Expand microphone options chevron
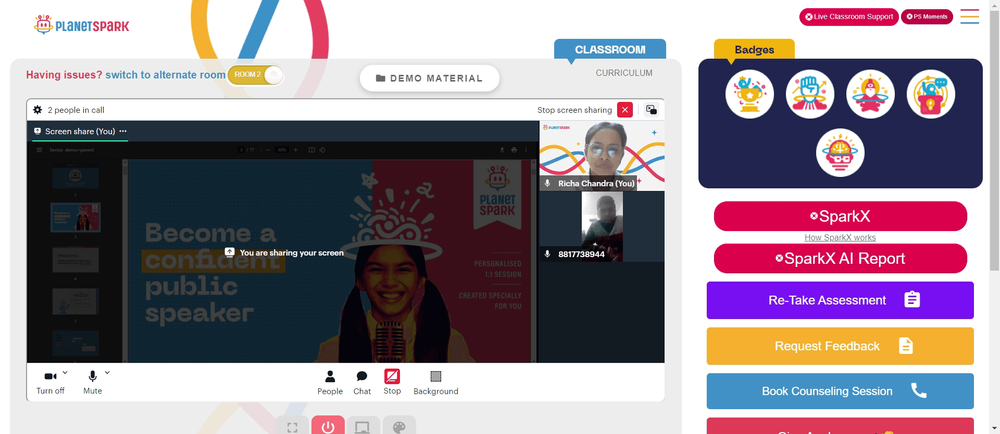The image size is (1000, 434). click(x=107, y=373)
